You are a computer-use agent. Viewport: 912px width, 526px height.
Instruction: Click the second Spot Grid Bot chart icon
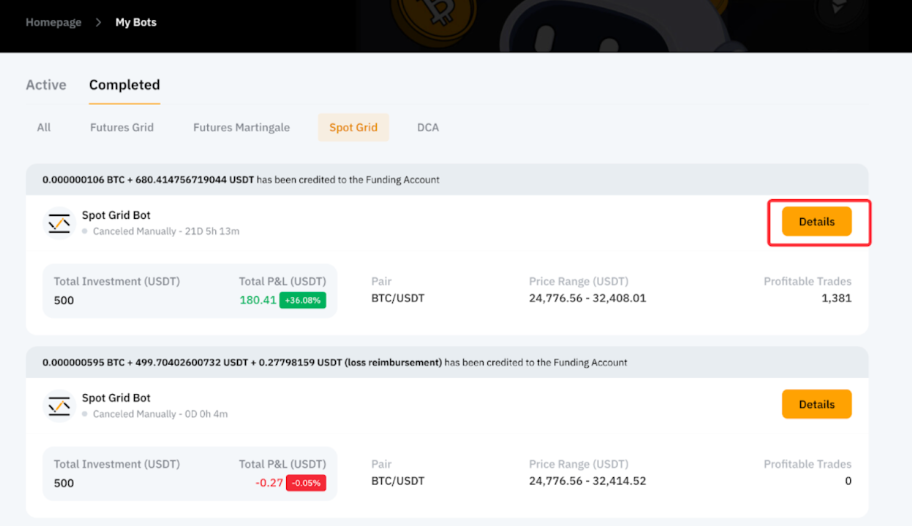[60, 405]
